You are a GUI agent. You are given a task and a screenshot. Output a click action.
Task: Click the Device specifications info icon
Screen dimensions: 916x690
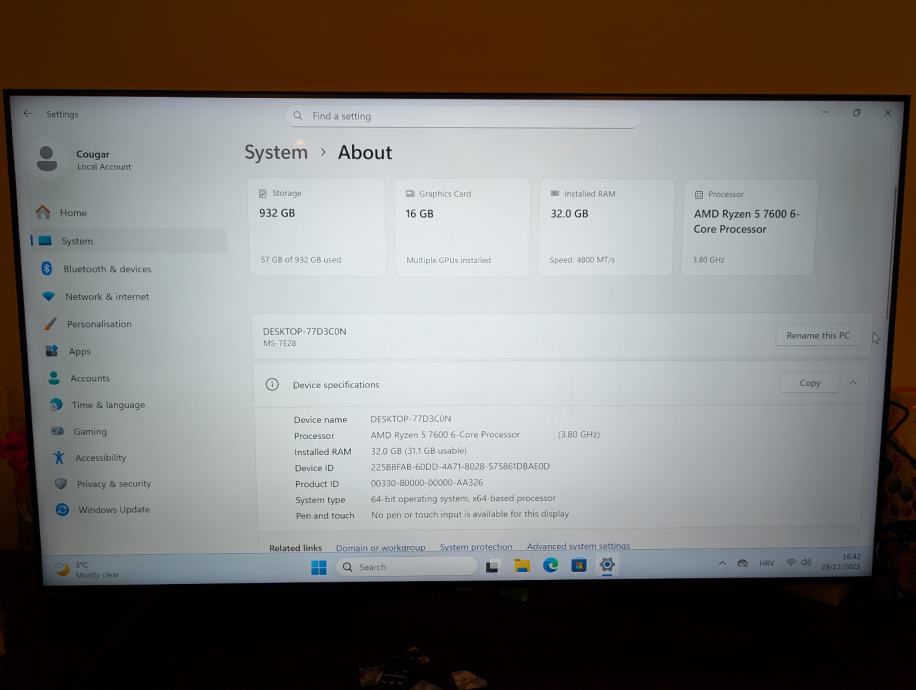click(x=272, y=384)
